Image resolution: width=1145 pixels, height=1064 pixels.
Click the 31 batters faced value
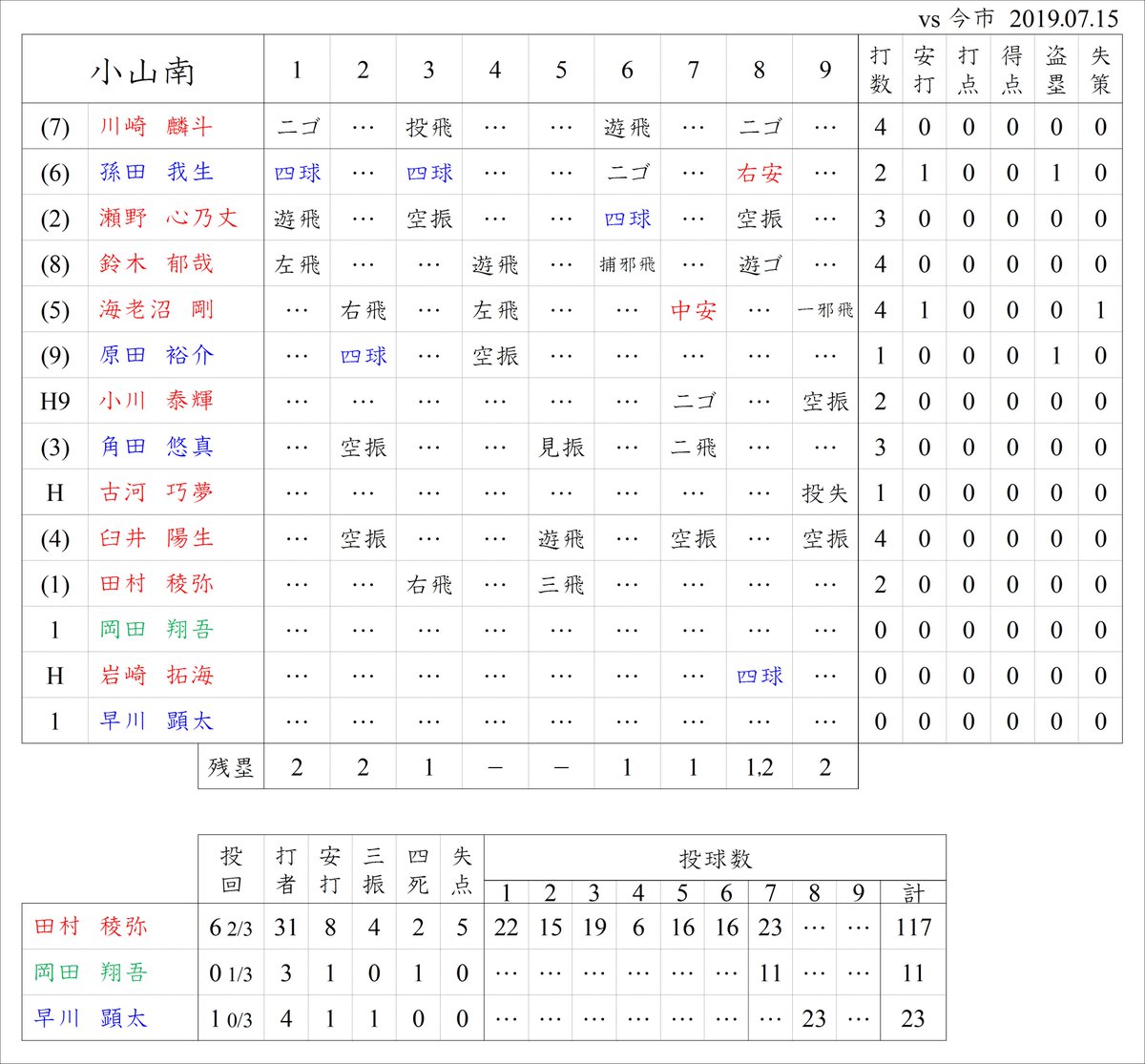click(285, 928)
